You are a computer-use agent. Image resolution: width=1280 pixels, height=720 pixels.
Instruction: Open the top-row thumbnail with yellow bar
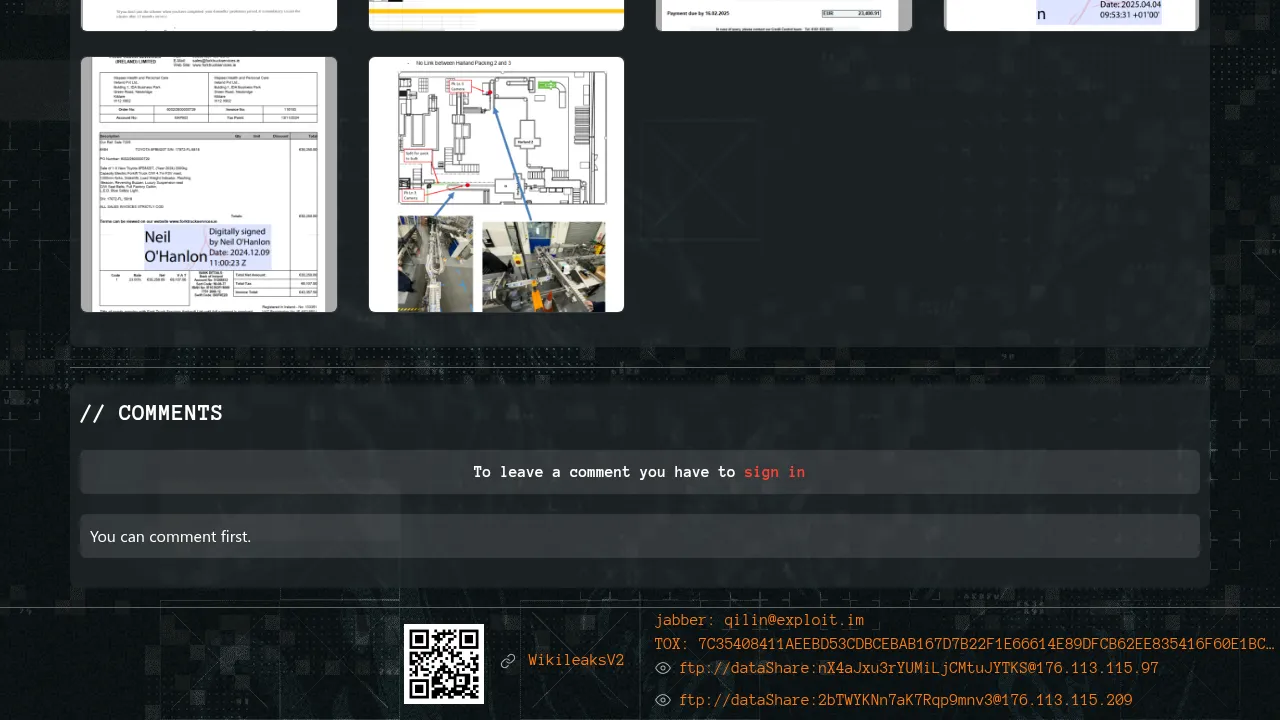pos(496,15)
